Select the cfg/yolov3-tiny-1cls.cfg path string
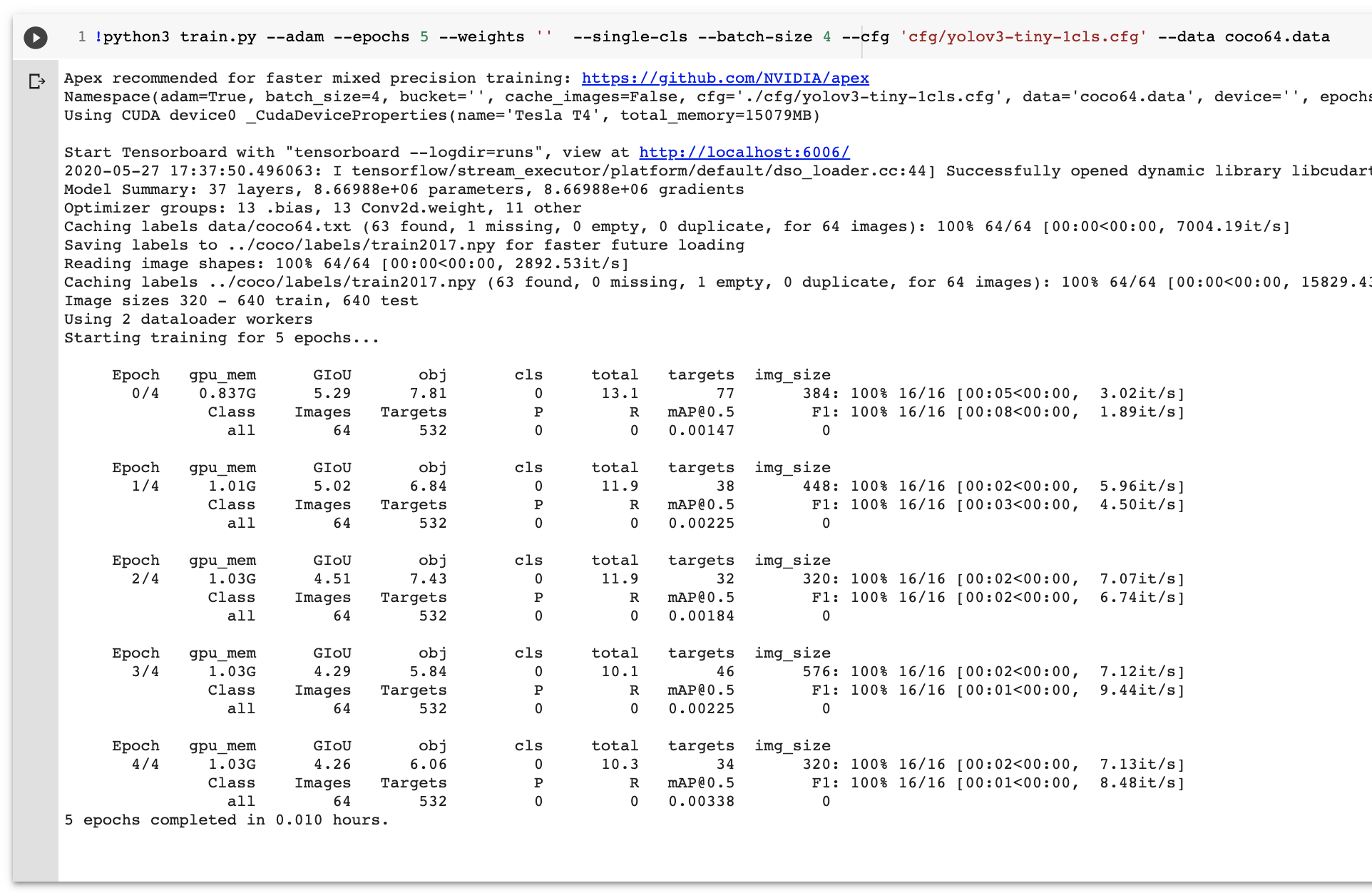The image size is (1372, 893). pos(1025,36)
